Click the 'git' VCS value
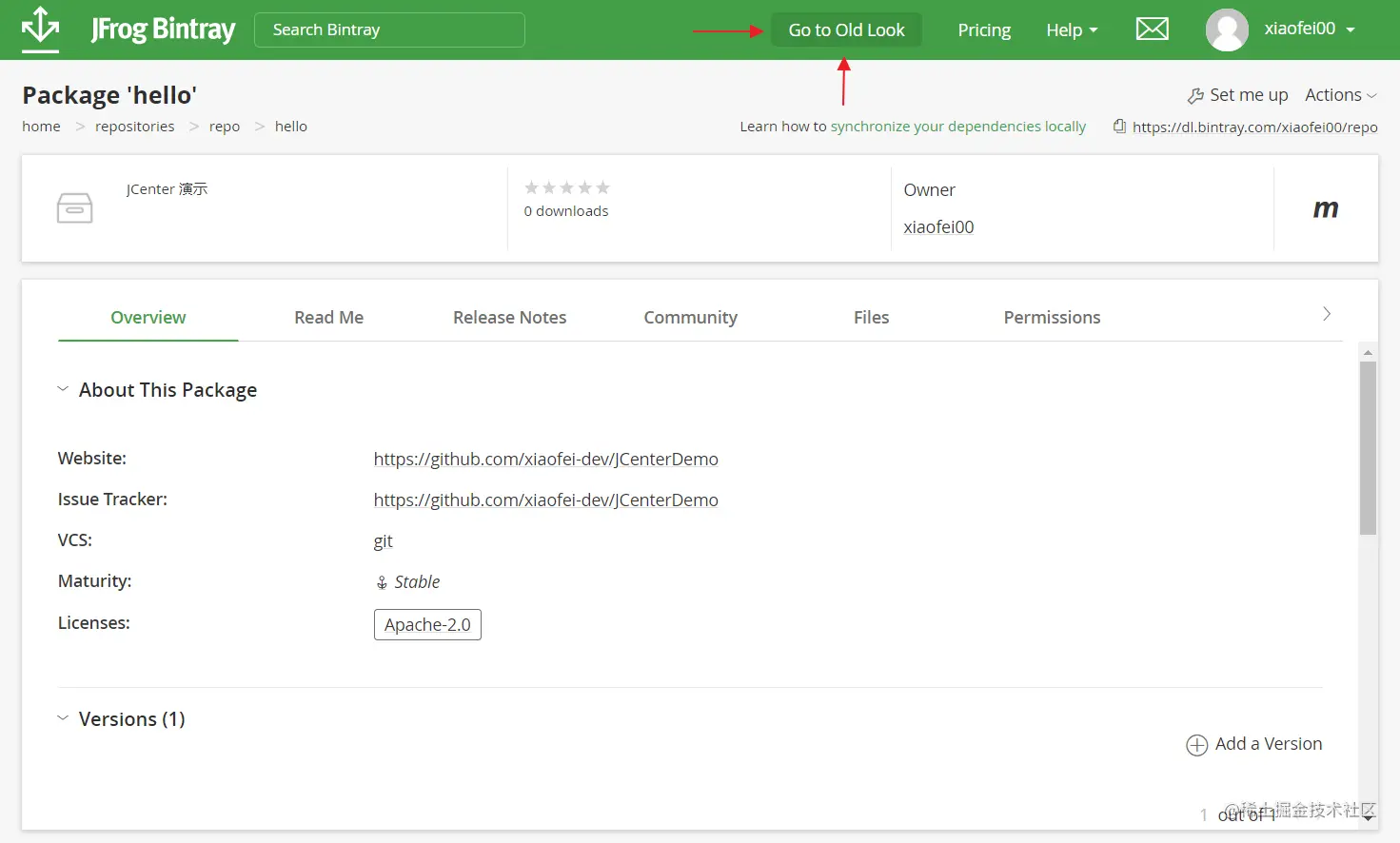 pos(383,541)
